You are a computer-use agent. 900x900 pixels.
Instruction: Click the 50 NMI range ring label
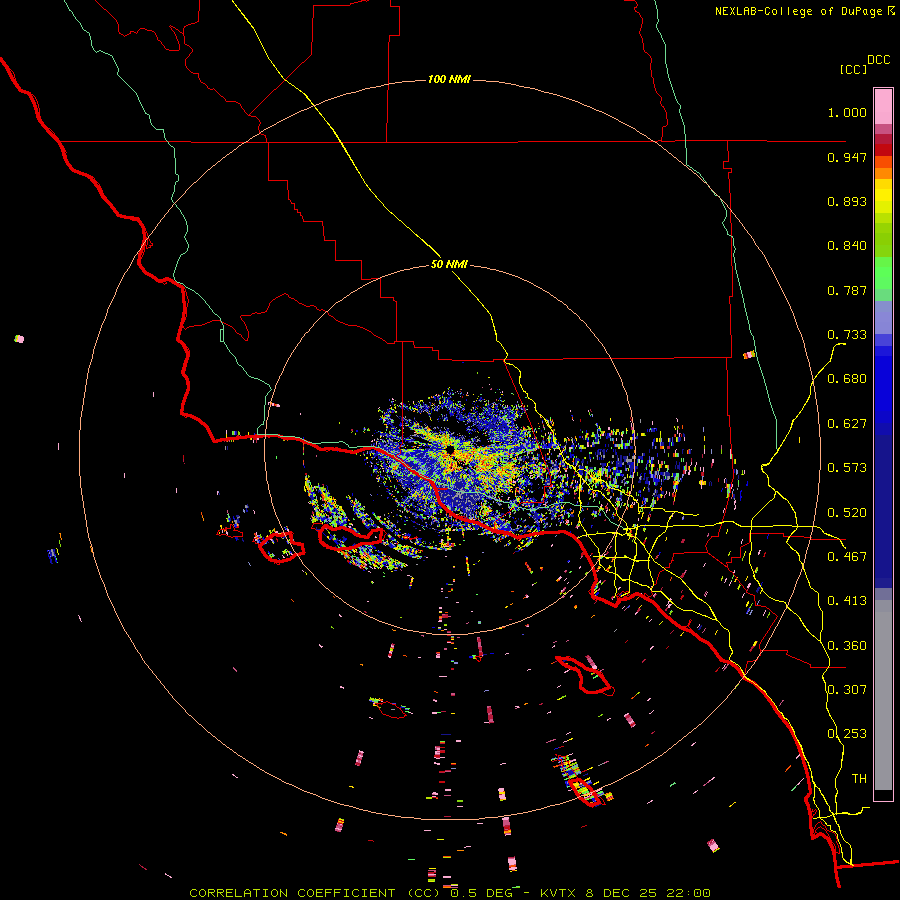[449, 265]
